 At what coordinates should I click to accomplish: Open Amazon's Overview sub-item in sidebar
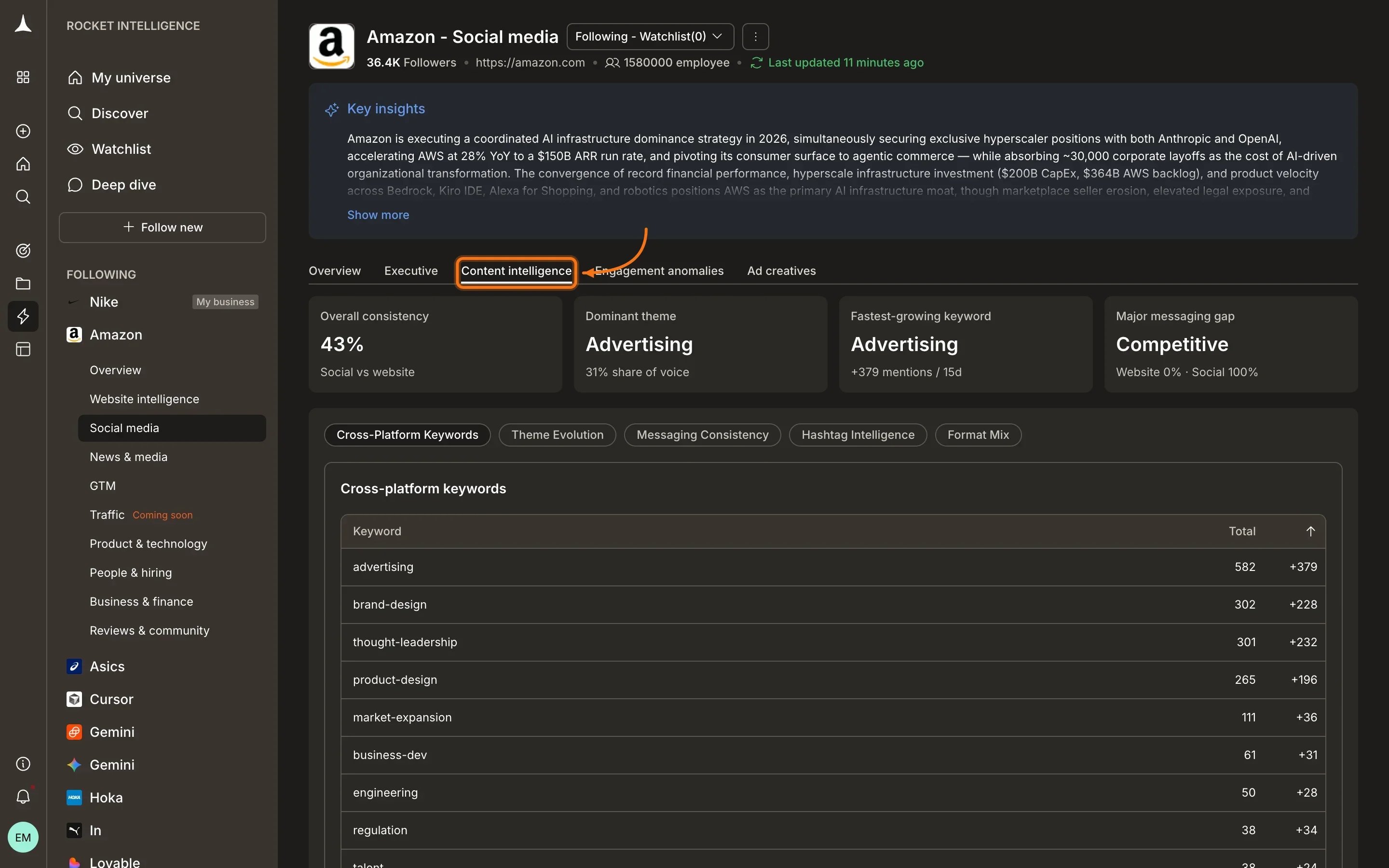tap(172, 370)
